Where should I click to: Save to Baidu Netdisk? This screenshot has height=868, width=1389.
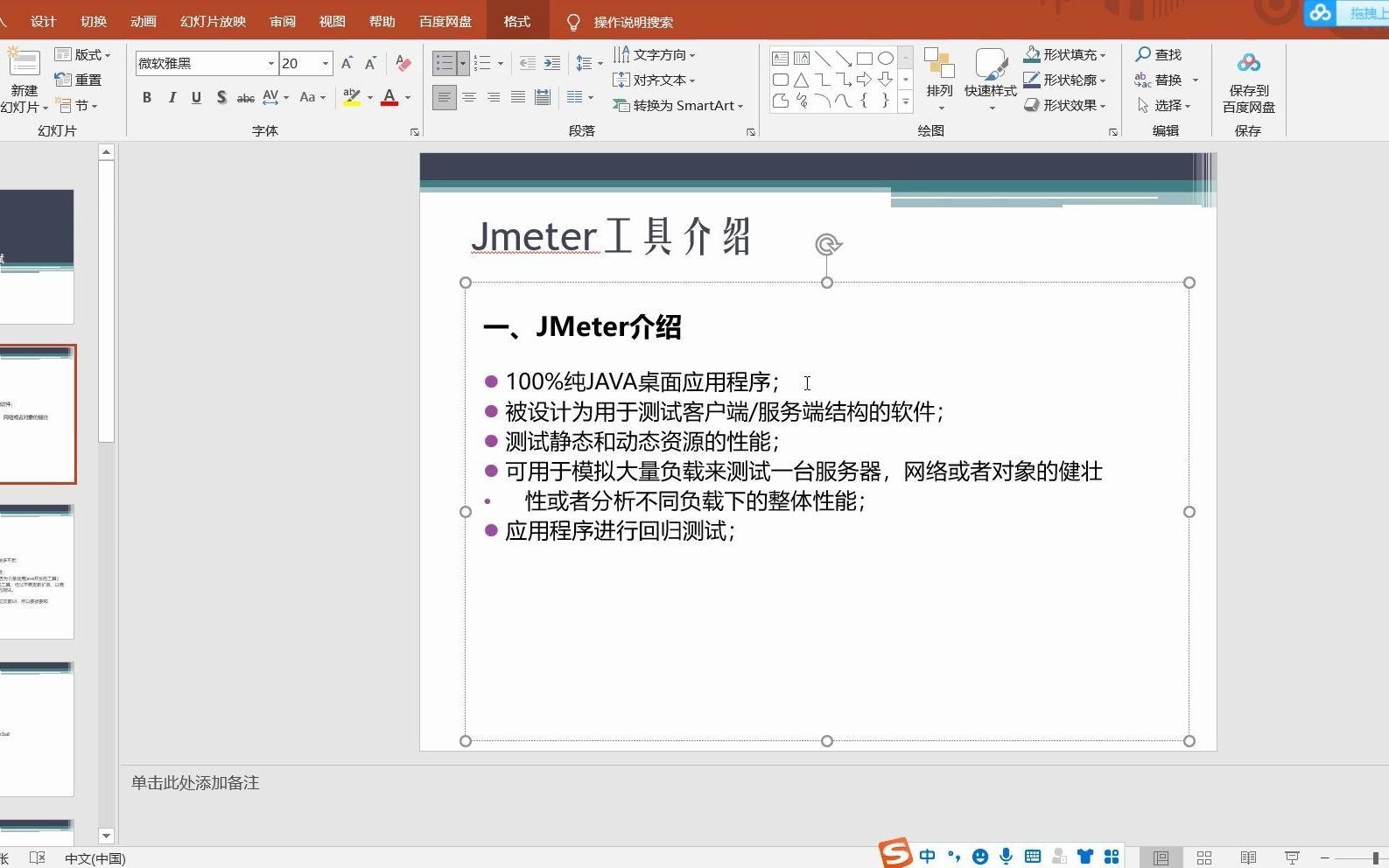click(x=1249, y=84)
